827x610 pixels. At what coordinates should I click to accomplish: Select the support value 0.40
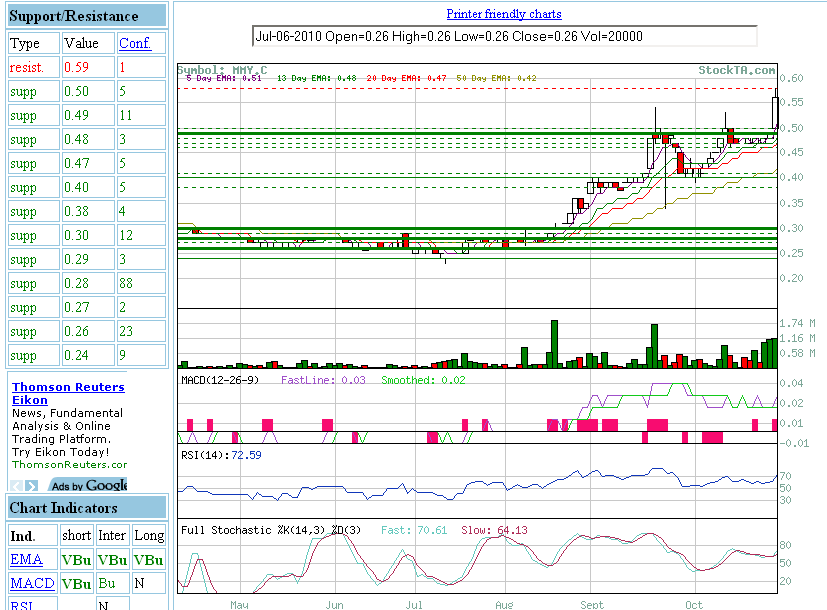[x=88, y=187]
